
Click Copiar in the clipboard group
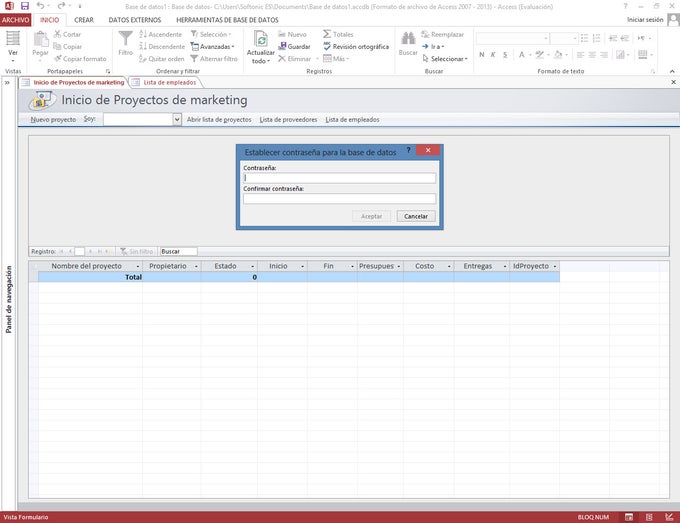pos(67,46)
